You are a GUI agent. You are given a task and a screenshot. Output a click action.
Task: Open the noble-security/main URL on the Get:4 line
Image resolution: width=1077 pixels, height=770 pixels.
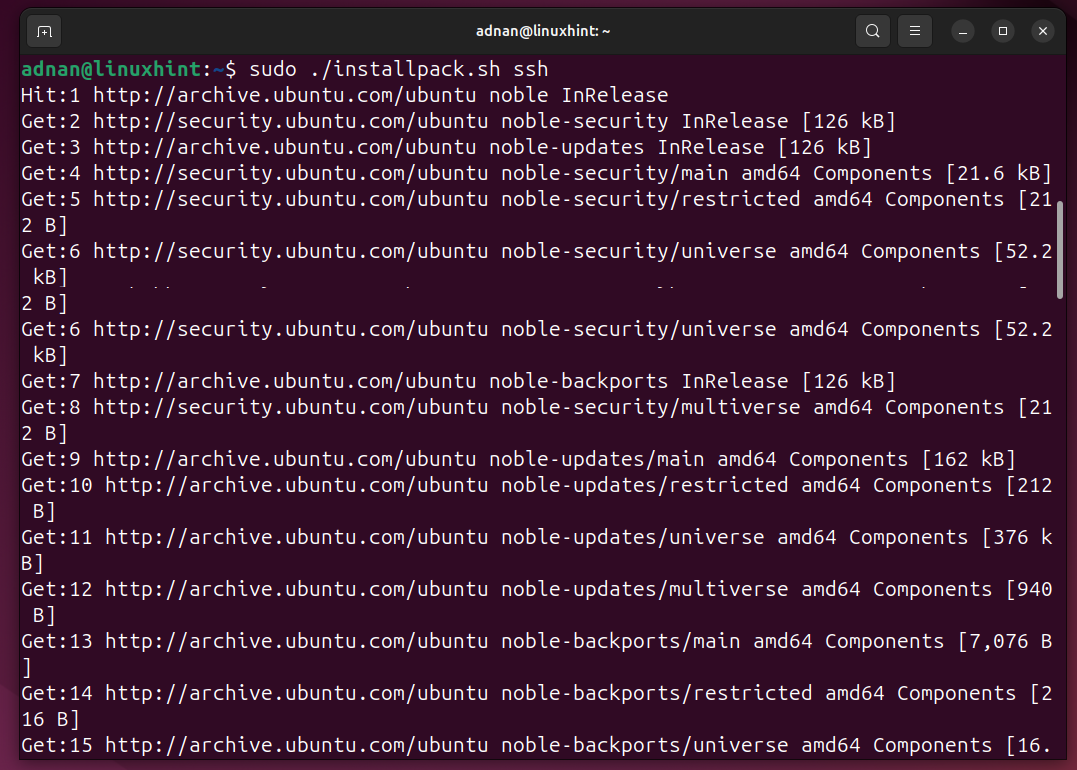[290, 174]
